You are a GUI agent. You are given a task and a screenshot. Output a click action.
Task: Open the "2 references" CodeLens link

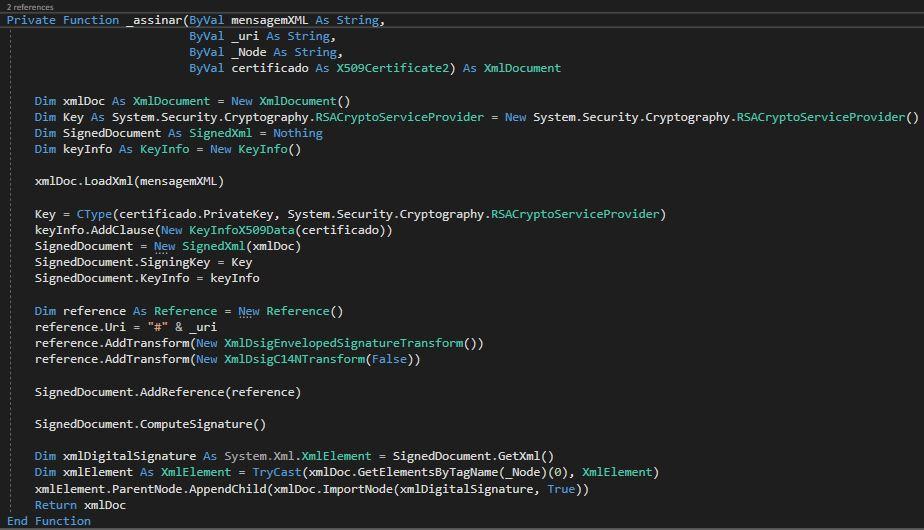pyautogui.click(x=30, y=7)
